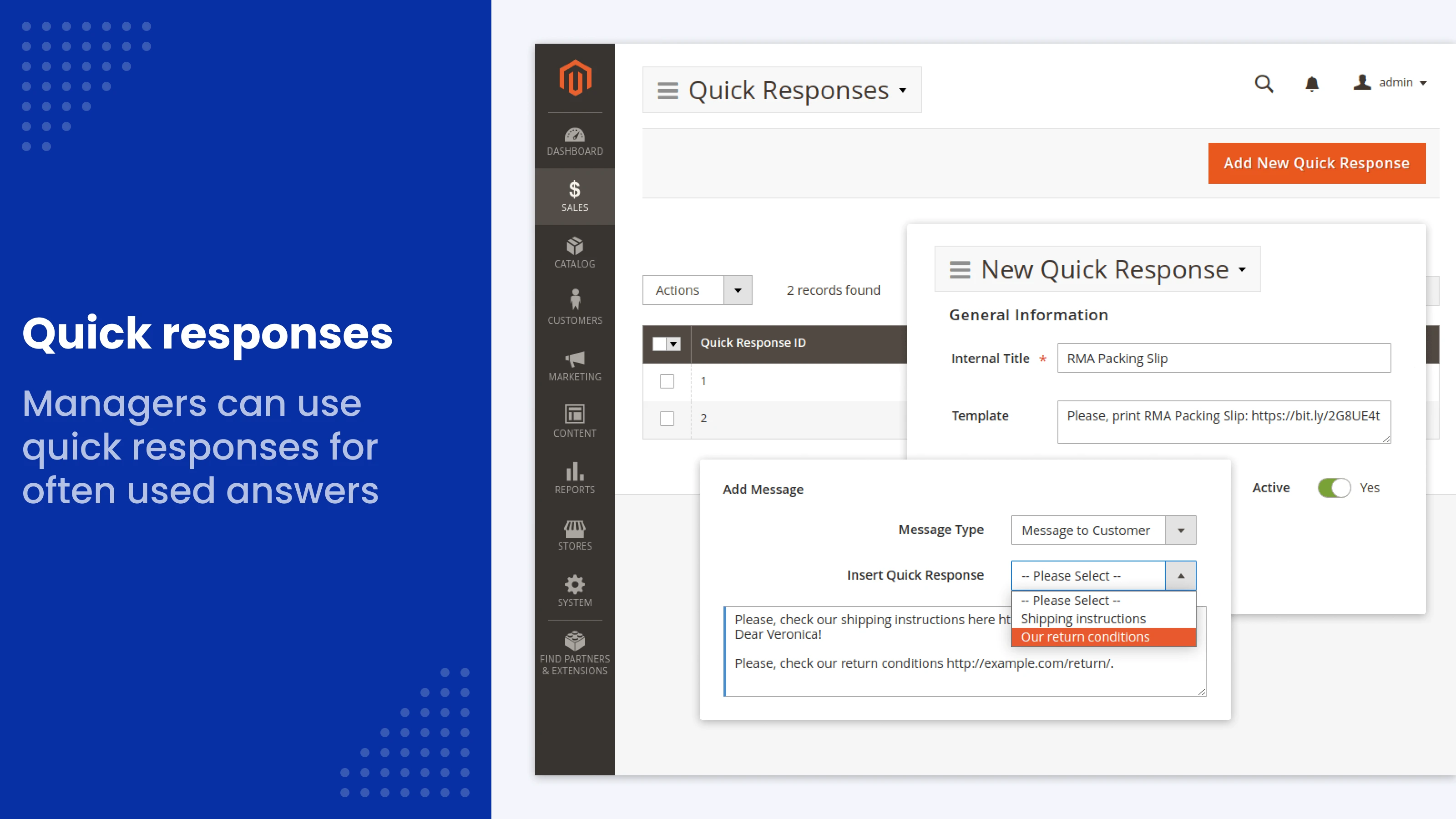Click the search magnifier icon
The width and height of the screenshot is (1456, 819).
1263,84
